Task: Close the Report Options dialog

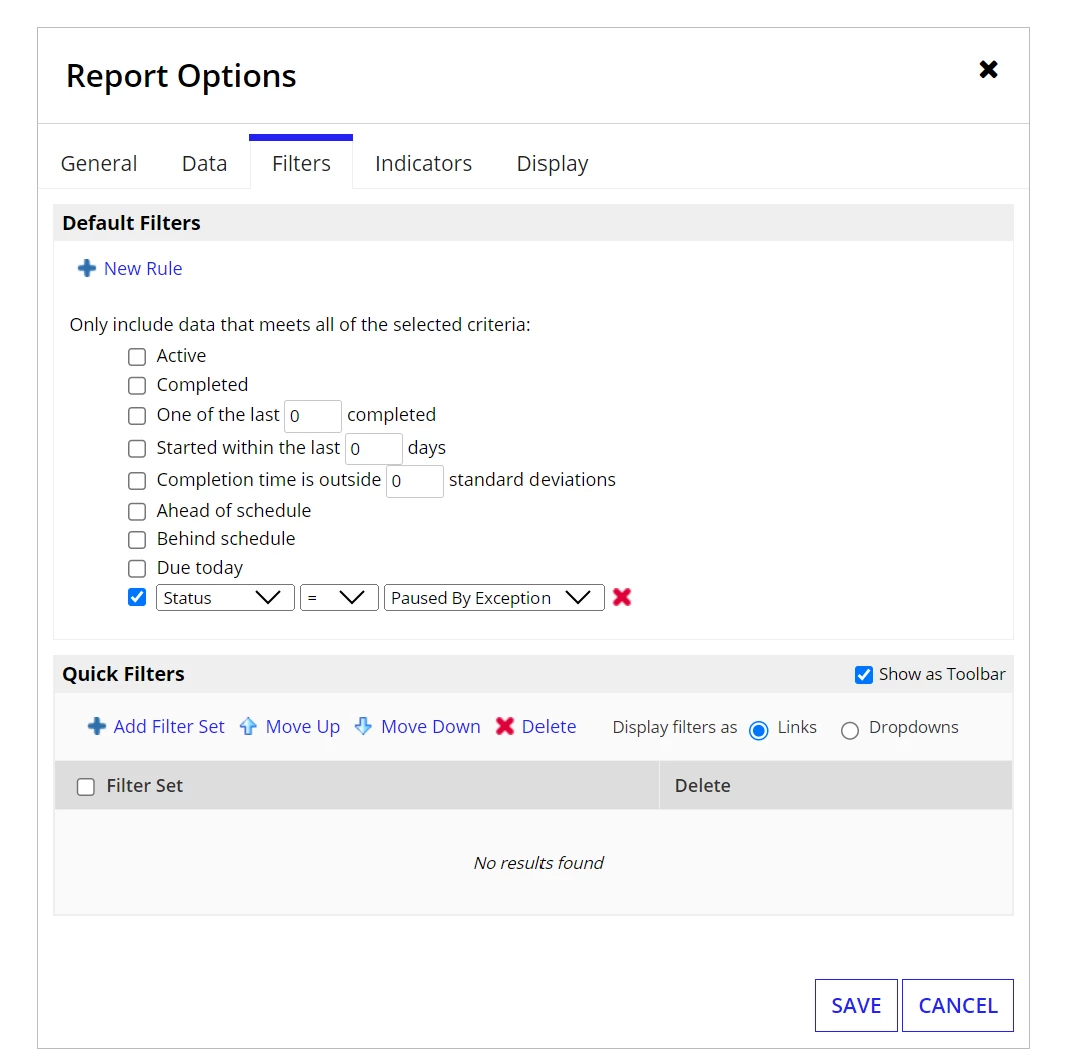Action: 988,69
